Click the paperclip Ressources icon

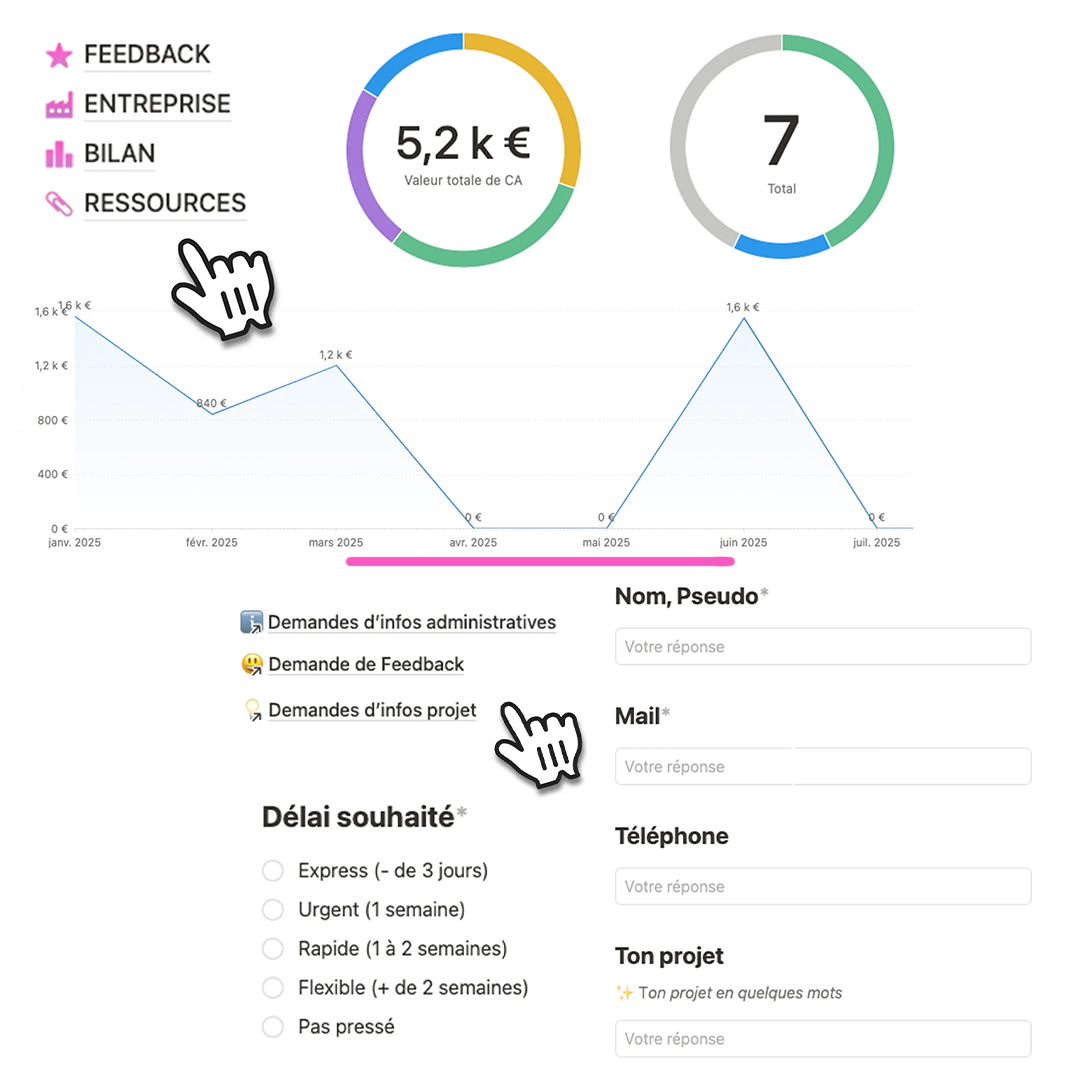(59, 204)
